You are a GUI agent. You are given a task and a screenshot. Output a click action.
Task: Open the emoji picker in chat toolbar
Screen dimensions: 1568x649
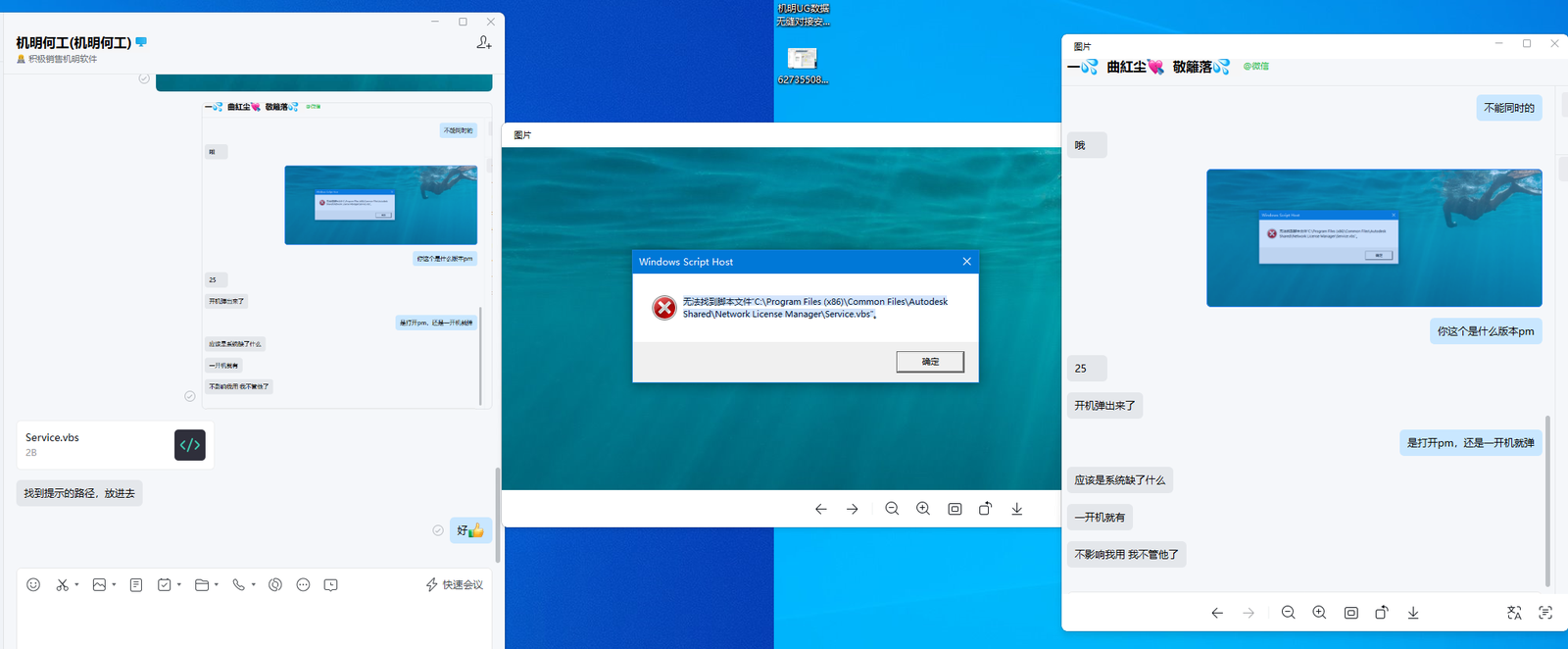(33, 584)
